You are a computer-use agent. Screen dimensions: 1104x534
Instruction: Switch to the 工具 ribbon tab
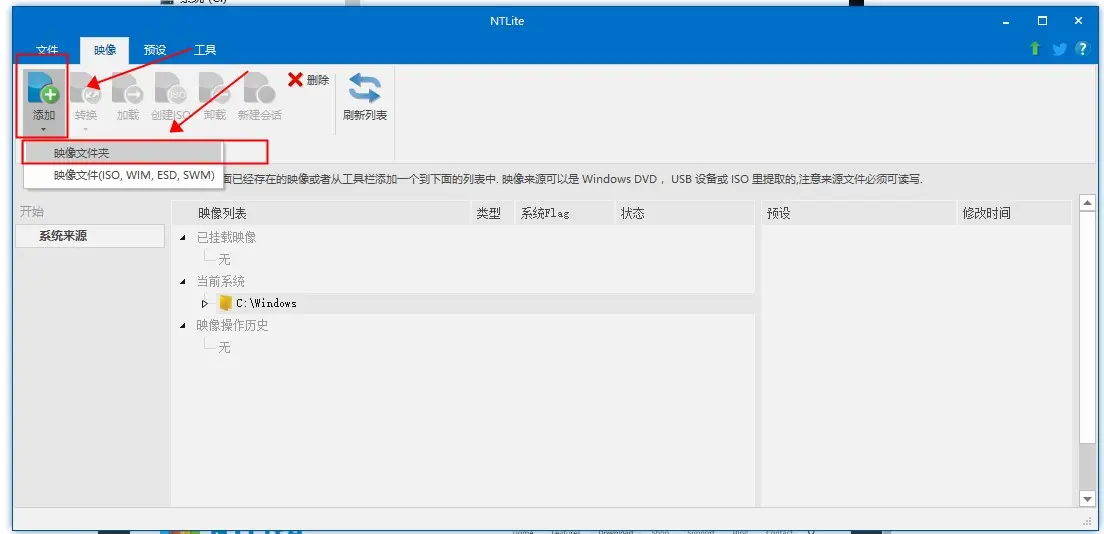tap(204, 50)
